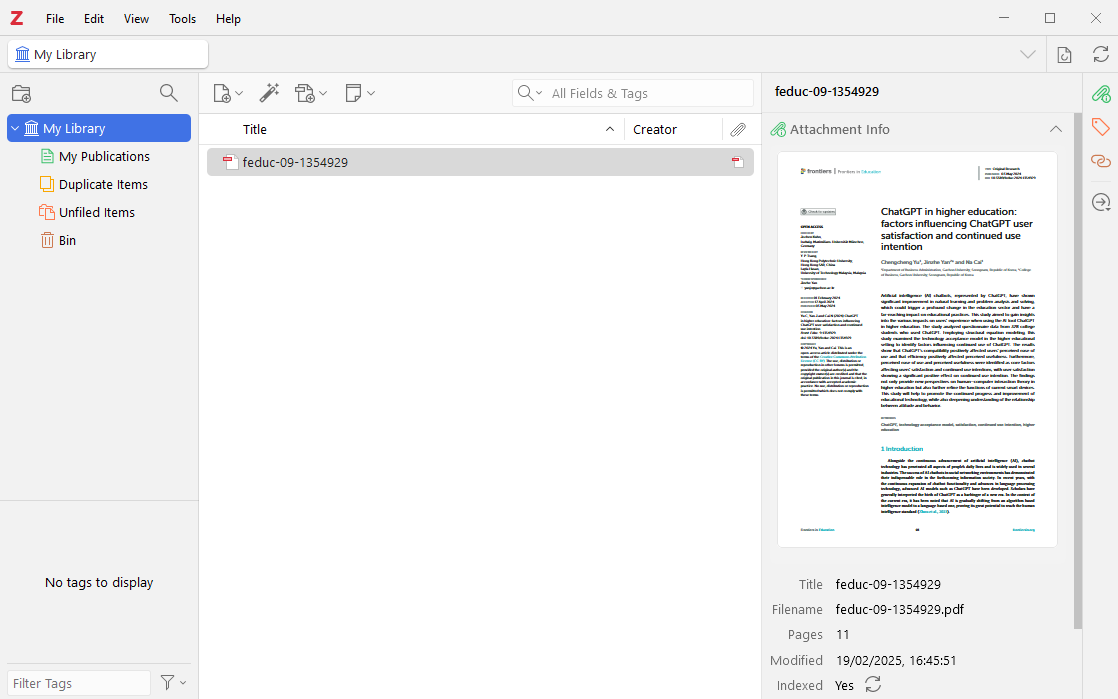The height and width of the screenshot is (699, 1118).
Task: Open the New Note dropdown
Action: [x=359, y=93]
